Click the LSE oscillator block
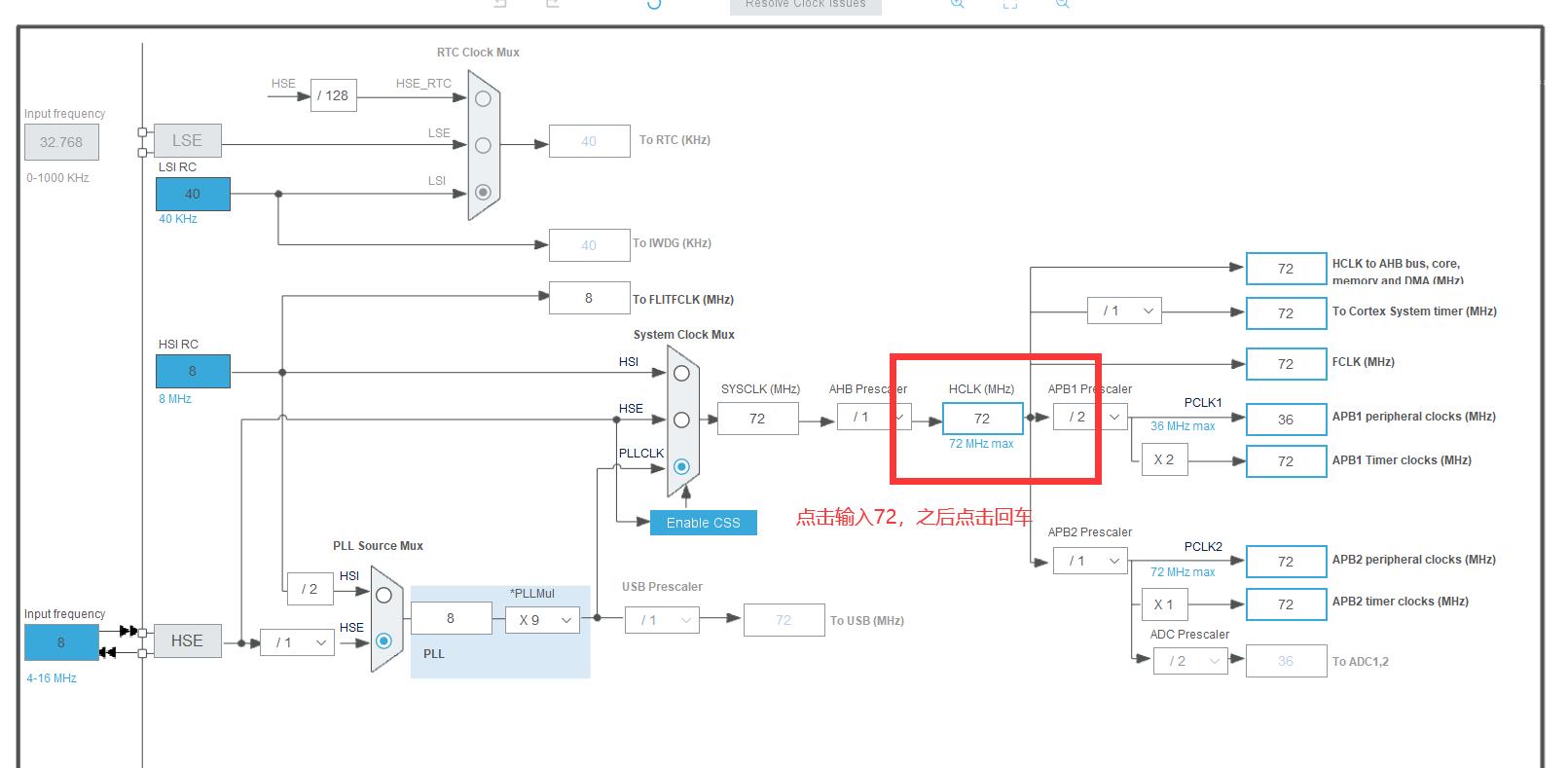Viewport: 1568px width, 768px height. pyautogui.click(x=187, y=140)
